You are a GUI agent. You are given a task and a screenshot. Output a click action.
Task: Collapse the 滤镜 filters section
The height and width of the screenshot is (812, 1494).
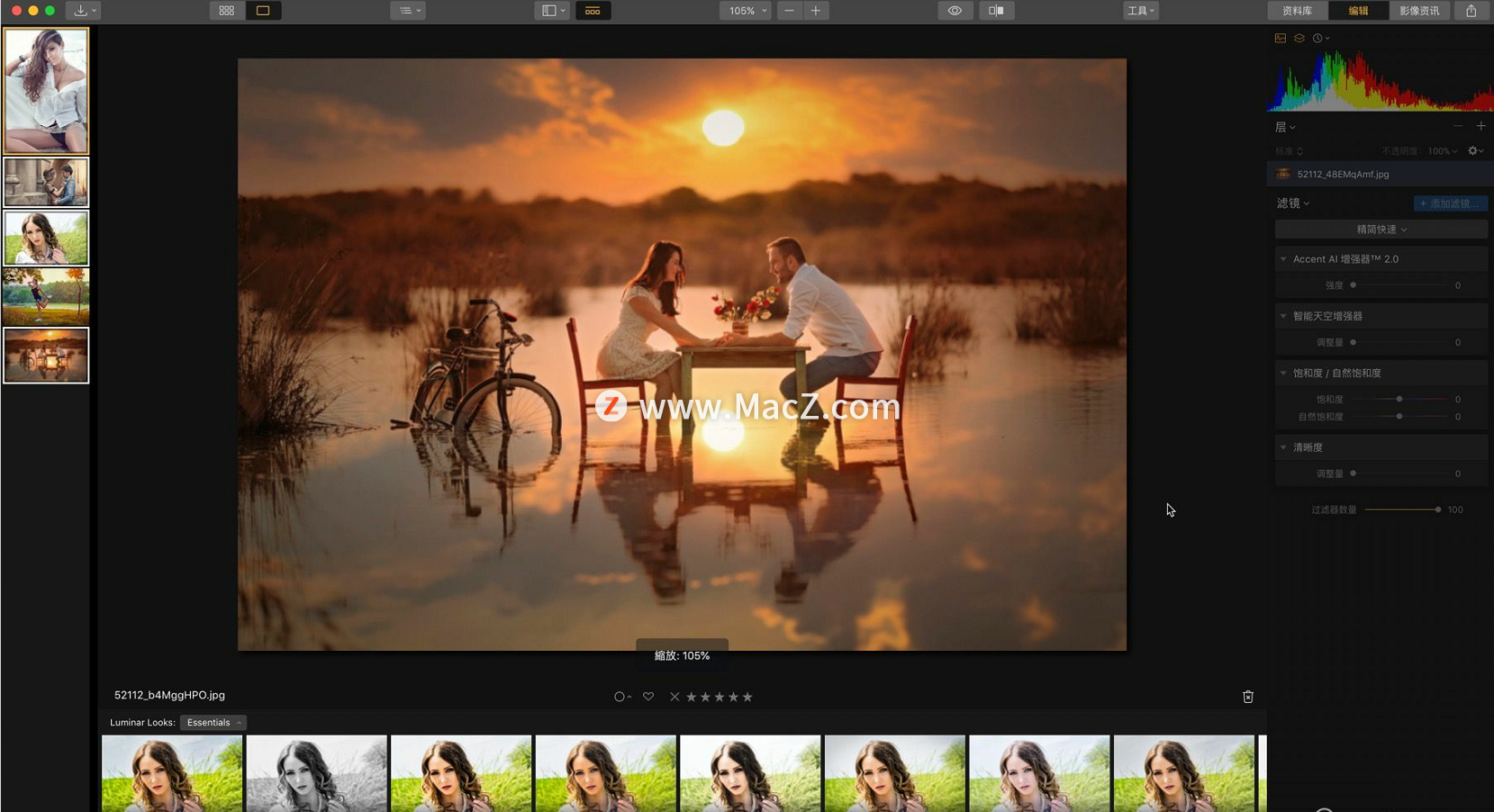tap(1293, 203)
